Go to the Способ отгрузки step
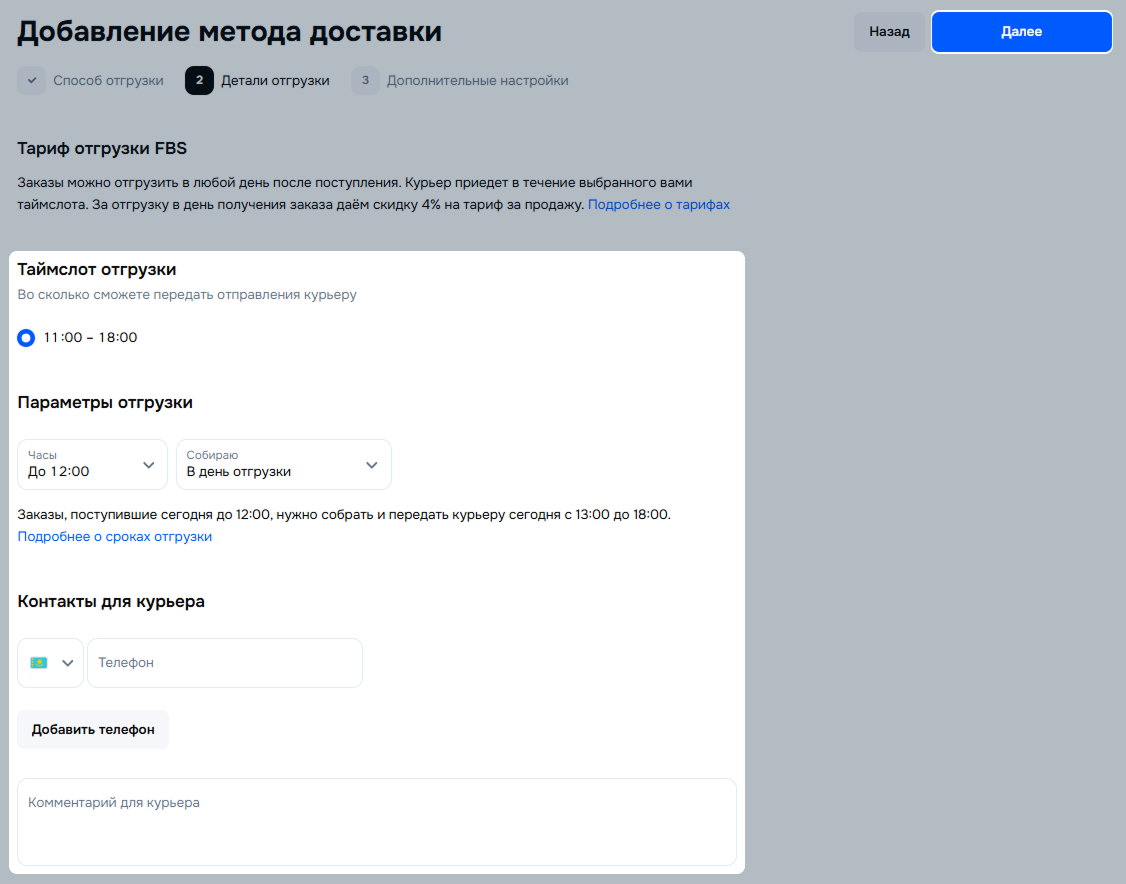Screen dimensions: 1126x884 [x=108, y=81]
